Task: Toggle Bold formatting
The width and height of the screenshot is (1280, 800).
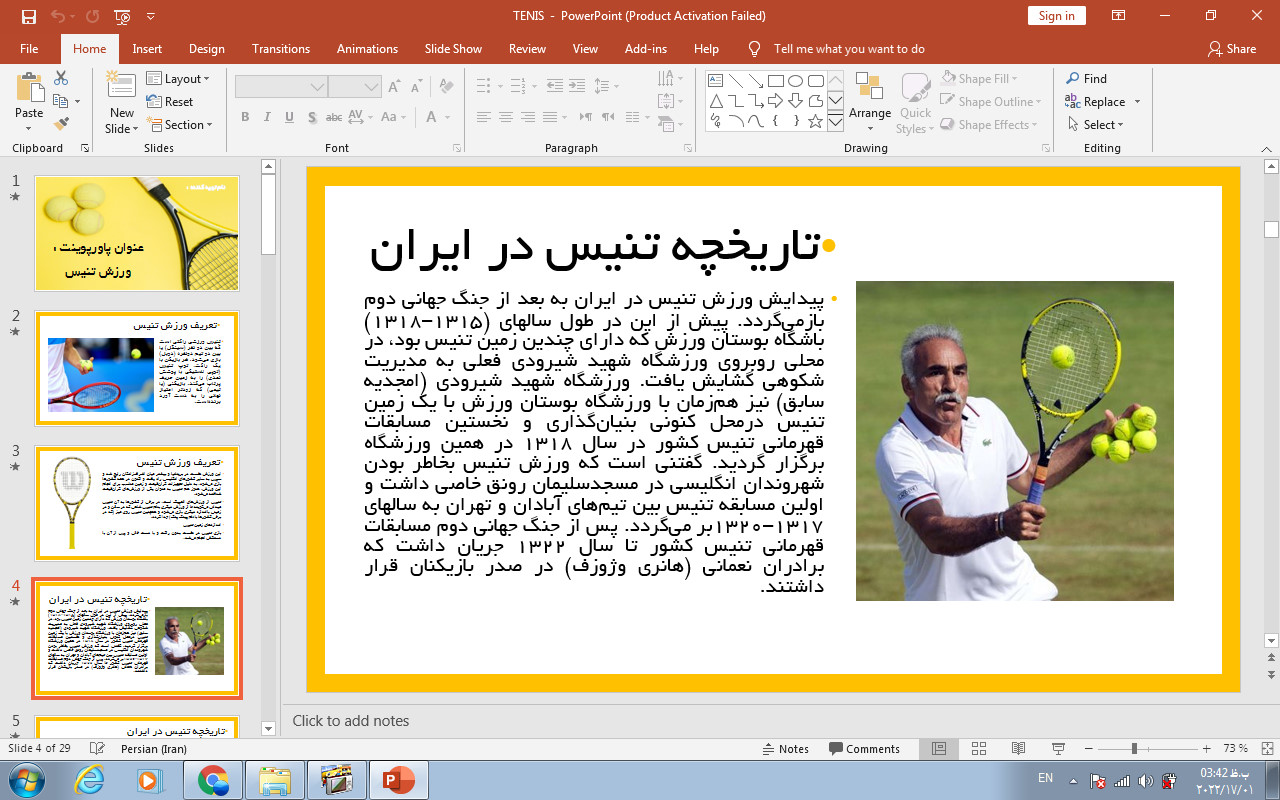Action: coord(245,117)
